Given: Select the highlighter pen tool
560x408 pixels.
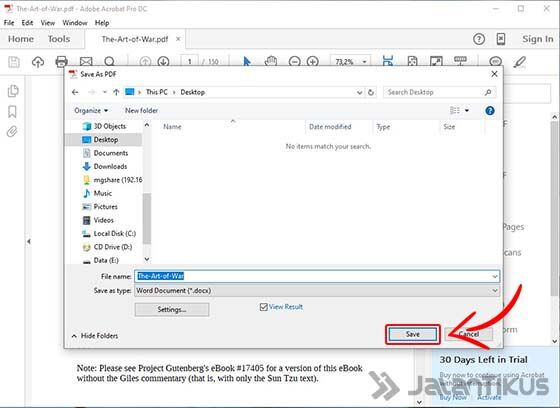Looking at the screenshot, I should (x=520, y=62).
